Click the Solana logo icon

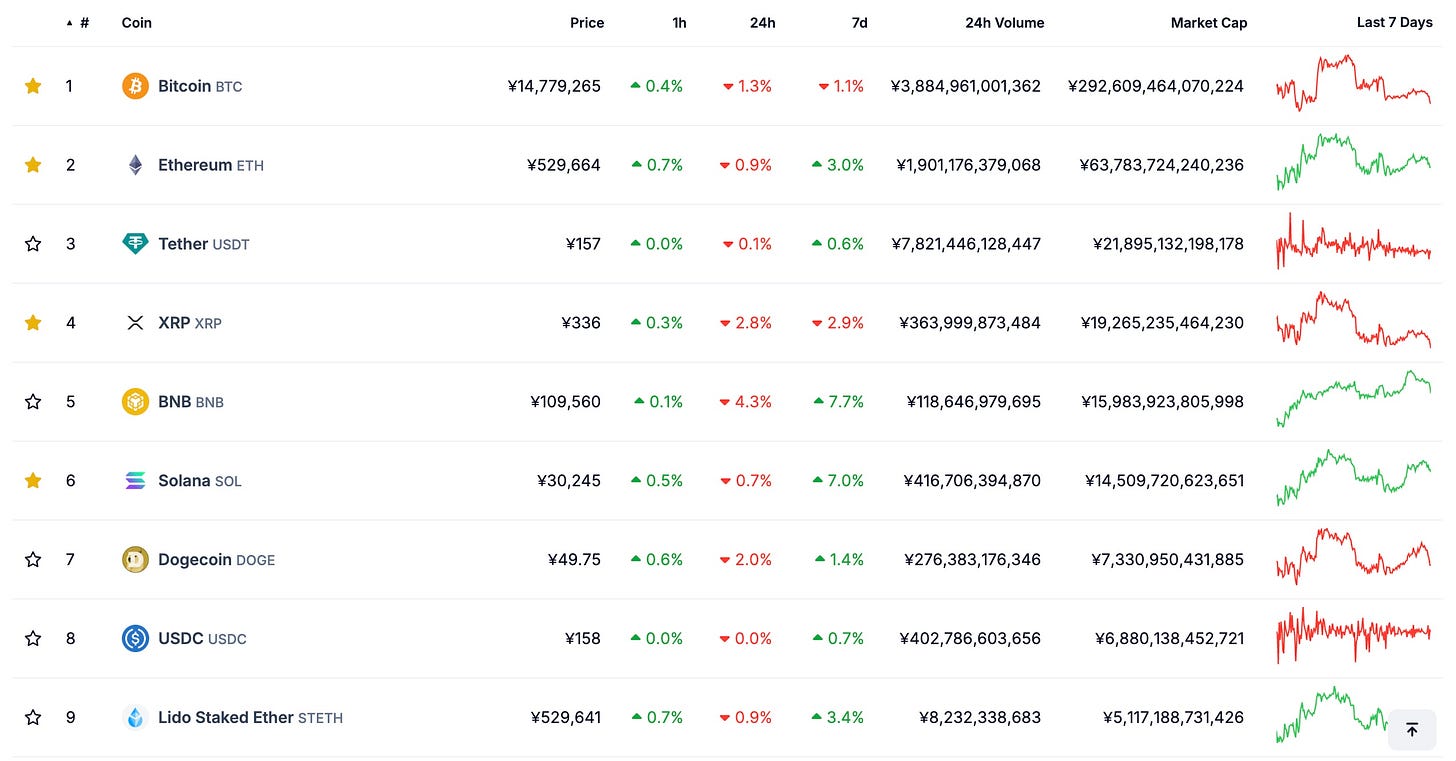click(135, 481)
